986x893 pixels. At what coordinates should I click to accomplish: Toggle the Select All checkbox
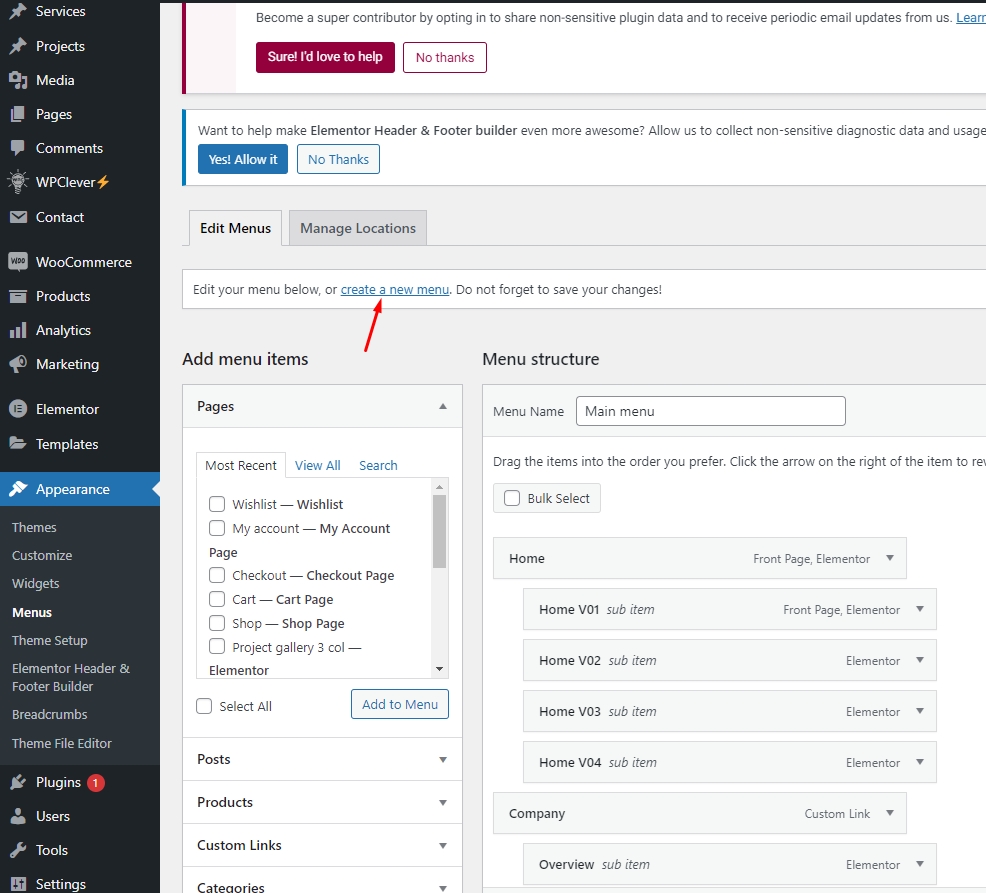tap(205, 706)
